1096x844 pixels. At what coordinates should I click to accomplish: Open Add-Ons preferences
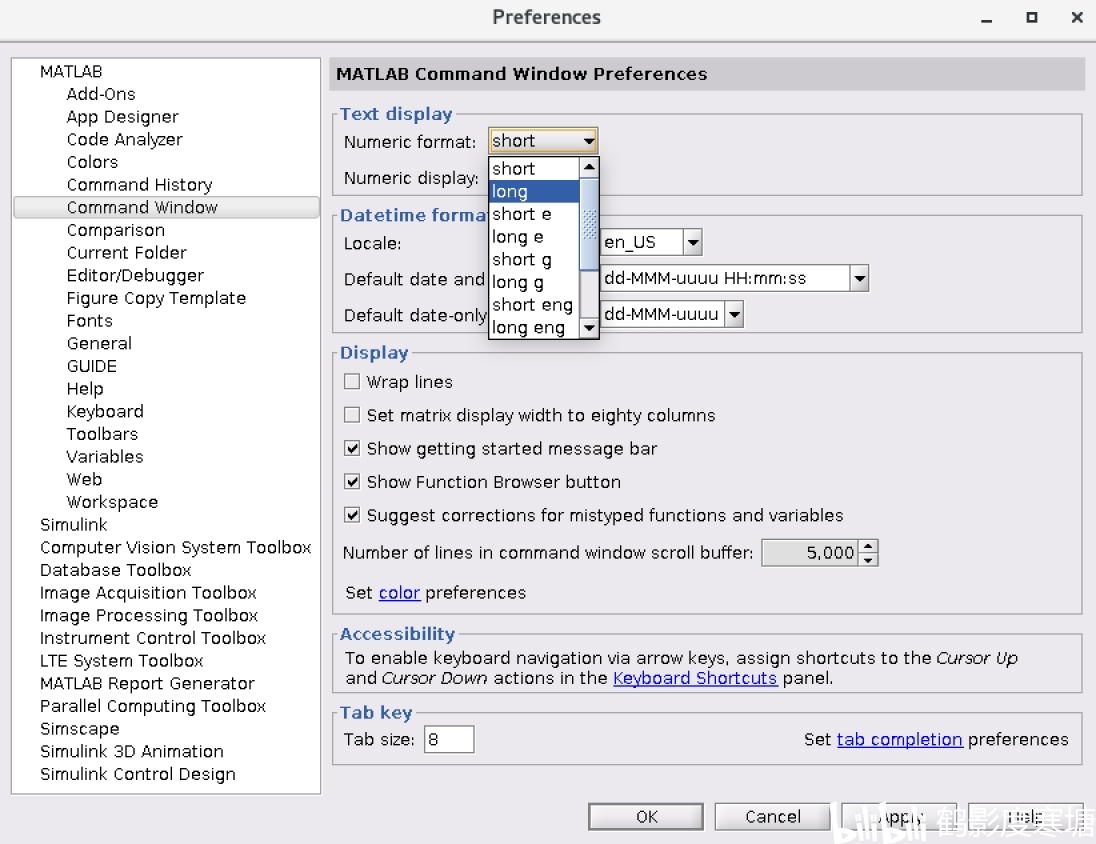[x=101, y=94]
